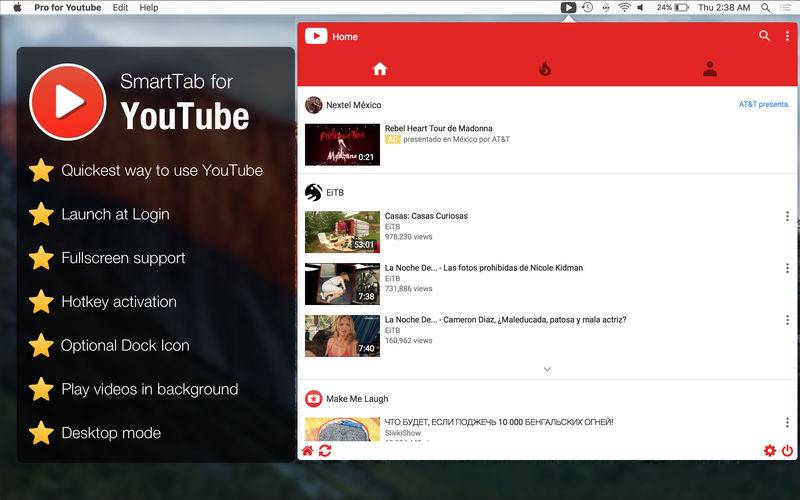The height and width of the screenshot is (500, 800).
Task: Open options for Nicole Kidman video
Action: tap(787, 268)
